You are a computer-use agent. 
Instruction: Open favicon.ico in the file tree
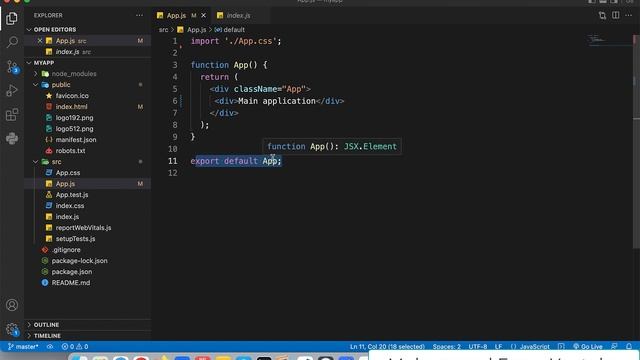72,96
